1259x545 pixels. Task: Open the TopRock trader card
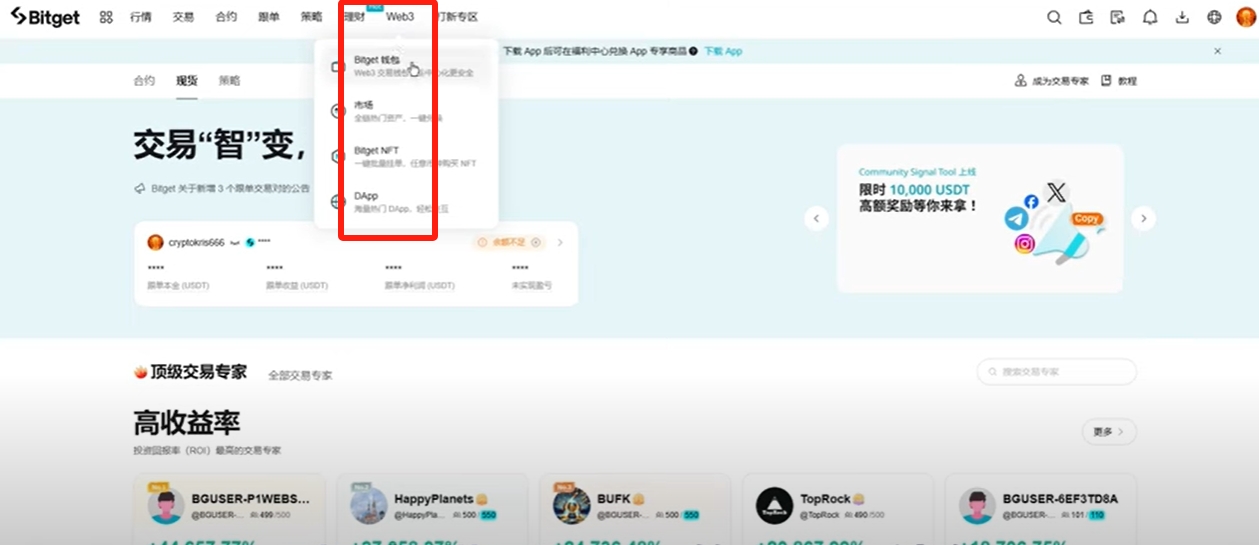click(838, 510)
